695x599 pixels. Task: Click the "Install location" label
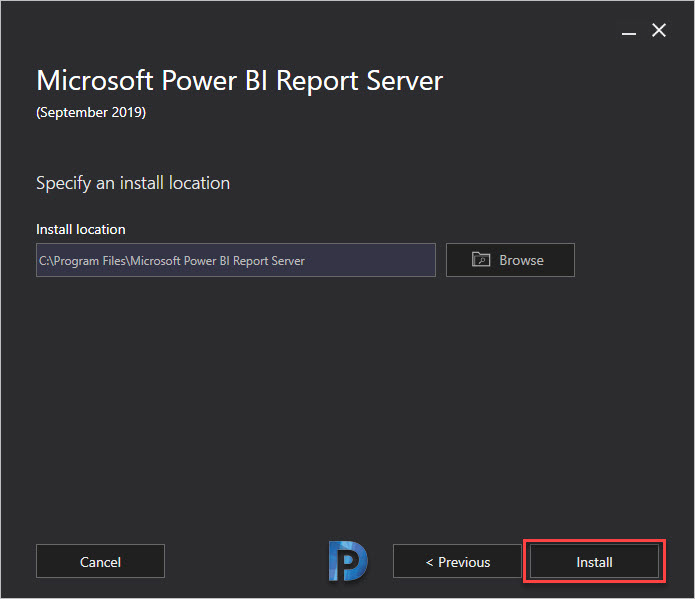pyautogui.click(x=81, y=229)
